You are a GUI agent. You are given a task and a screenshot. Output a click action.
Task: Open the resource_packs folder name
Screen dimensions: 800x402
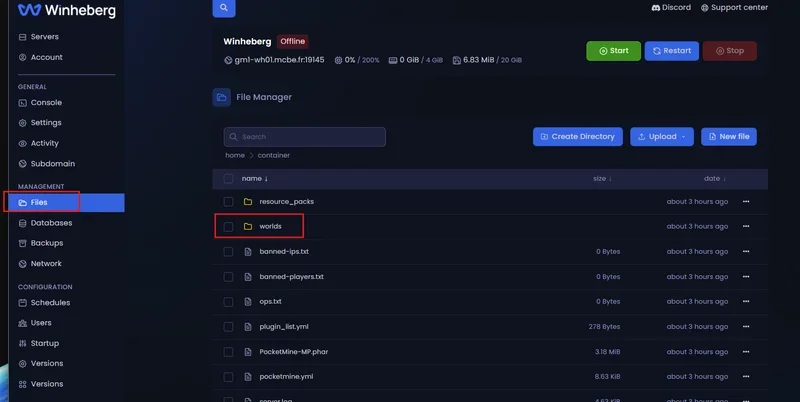click(286, 202)
